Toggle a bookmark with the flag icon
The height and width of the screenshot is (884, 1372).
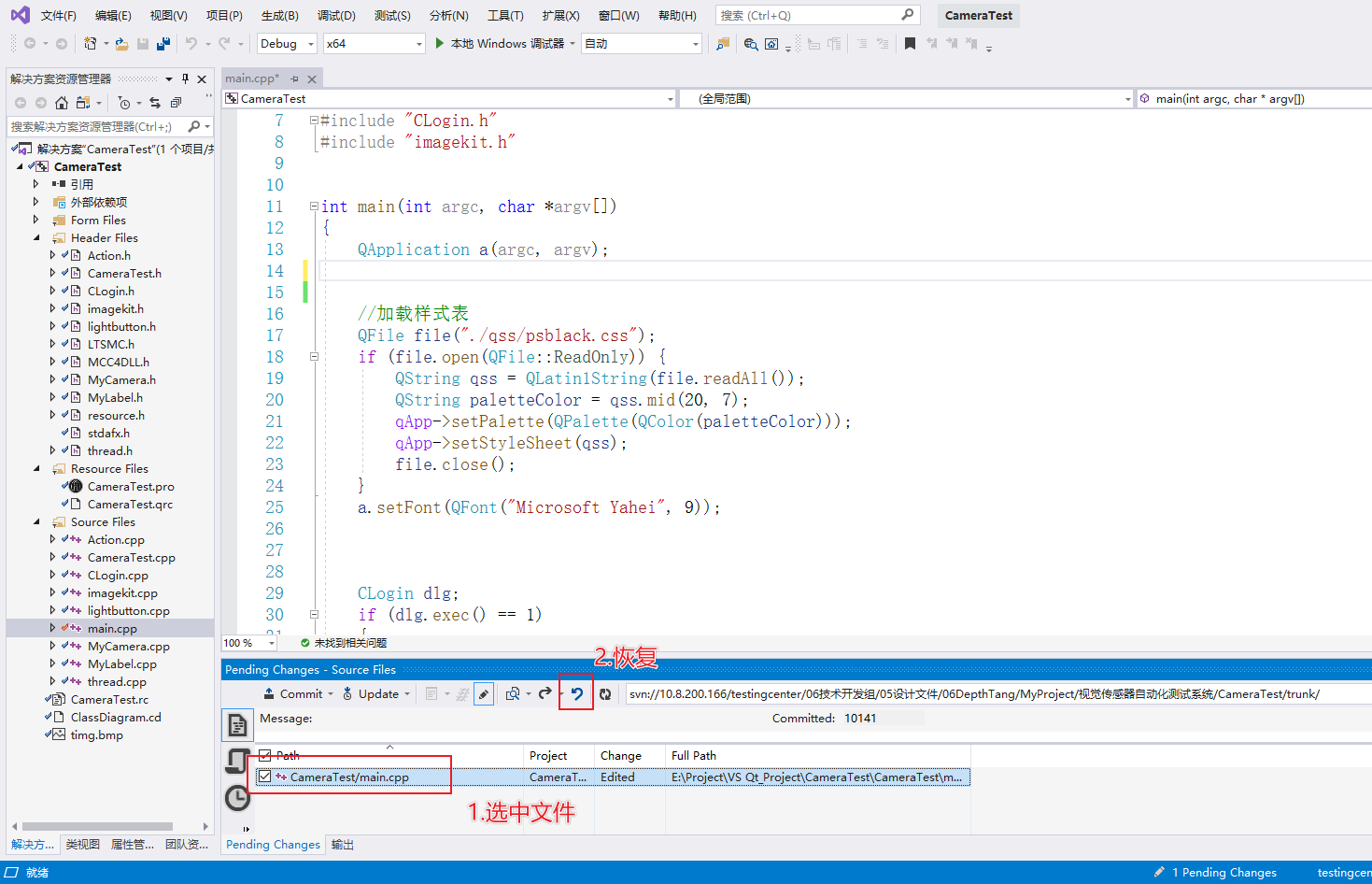coord(910,43)
